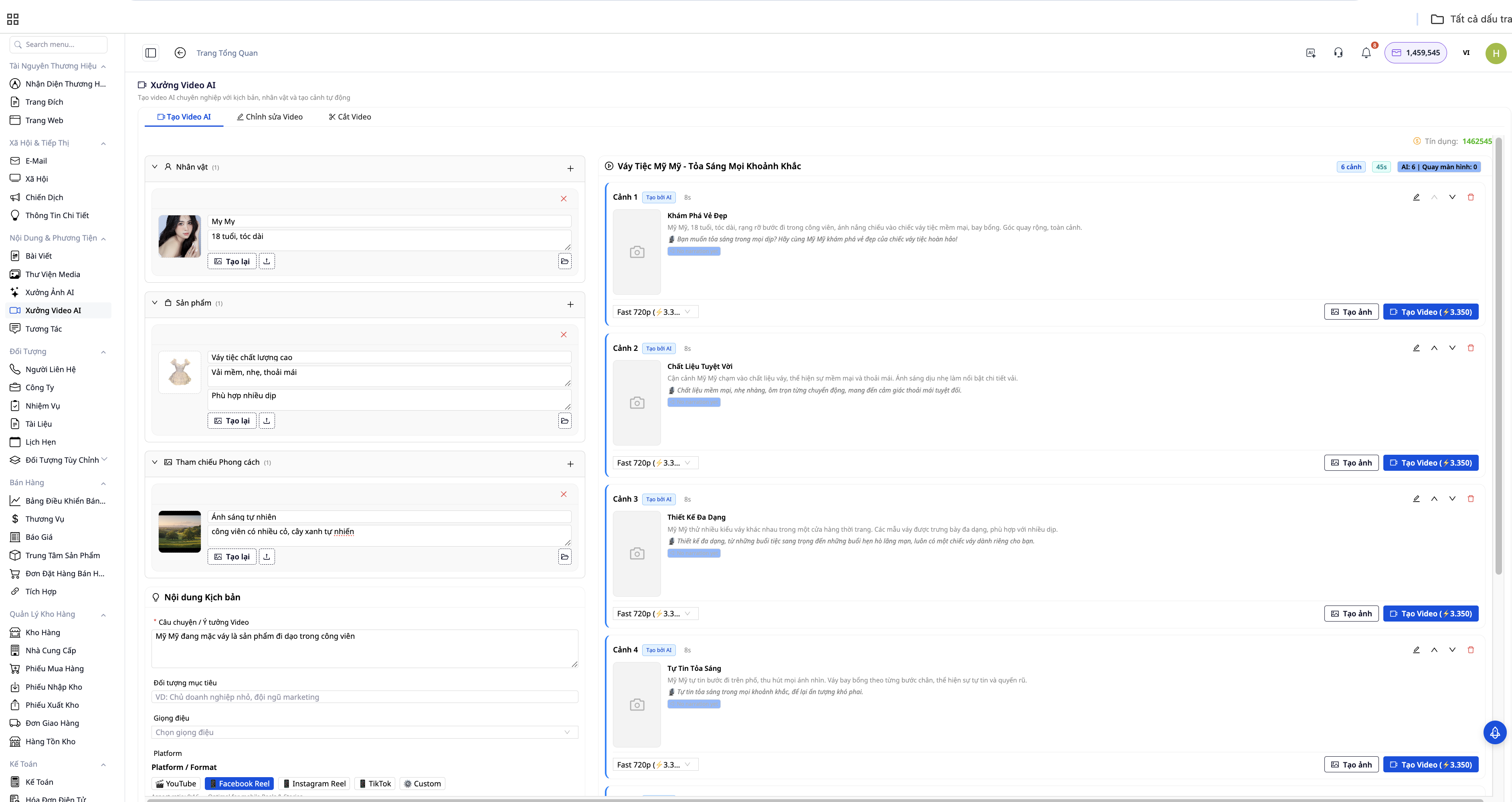Switch to the Chỉnh sửa Video tab
This screenshot has height=802, width=1512.
(269, 117)
